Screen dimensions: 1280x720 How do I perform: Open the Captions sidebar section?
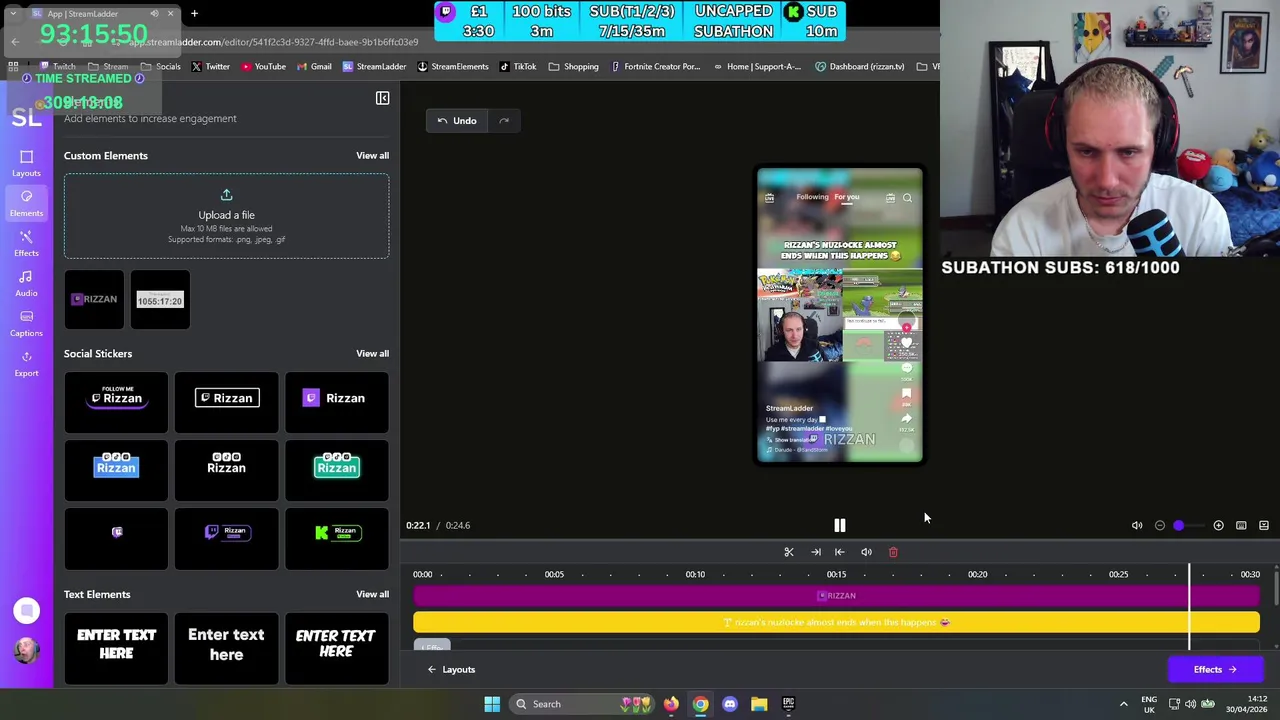point(26,323)
